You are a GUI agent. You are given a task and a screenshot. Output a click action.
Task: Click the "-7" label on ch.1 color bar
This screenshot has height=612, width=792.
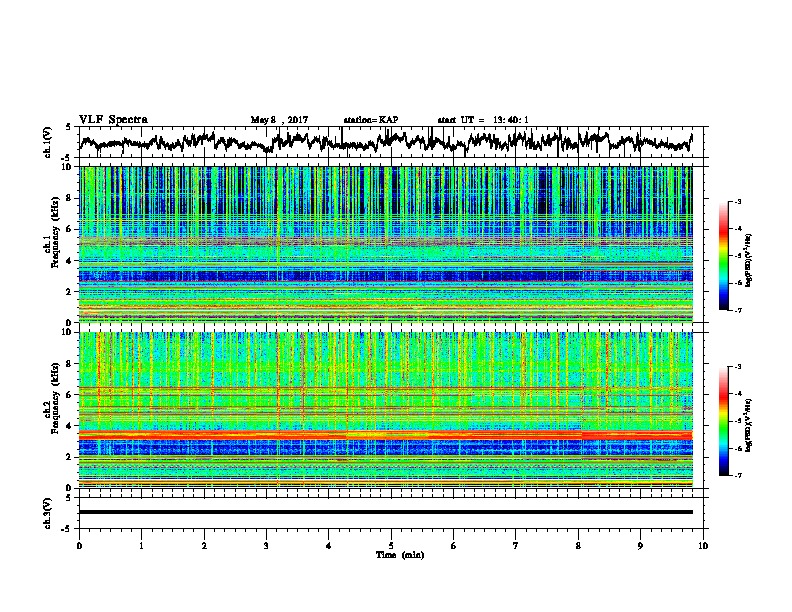click(x=738, y=310)
